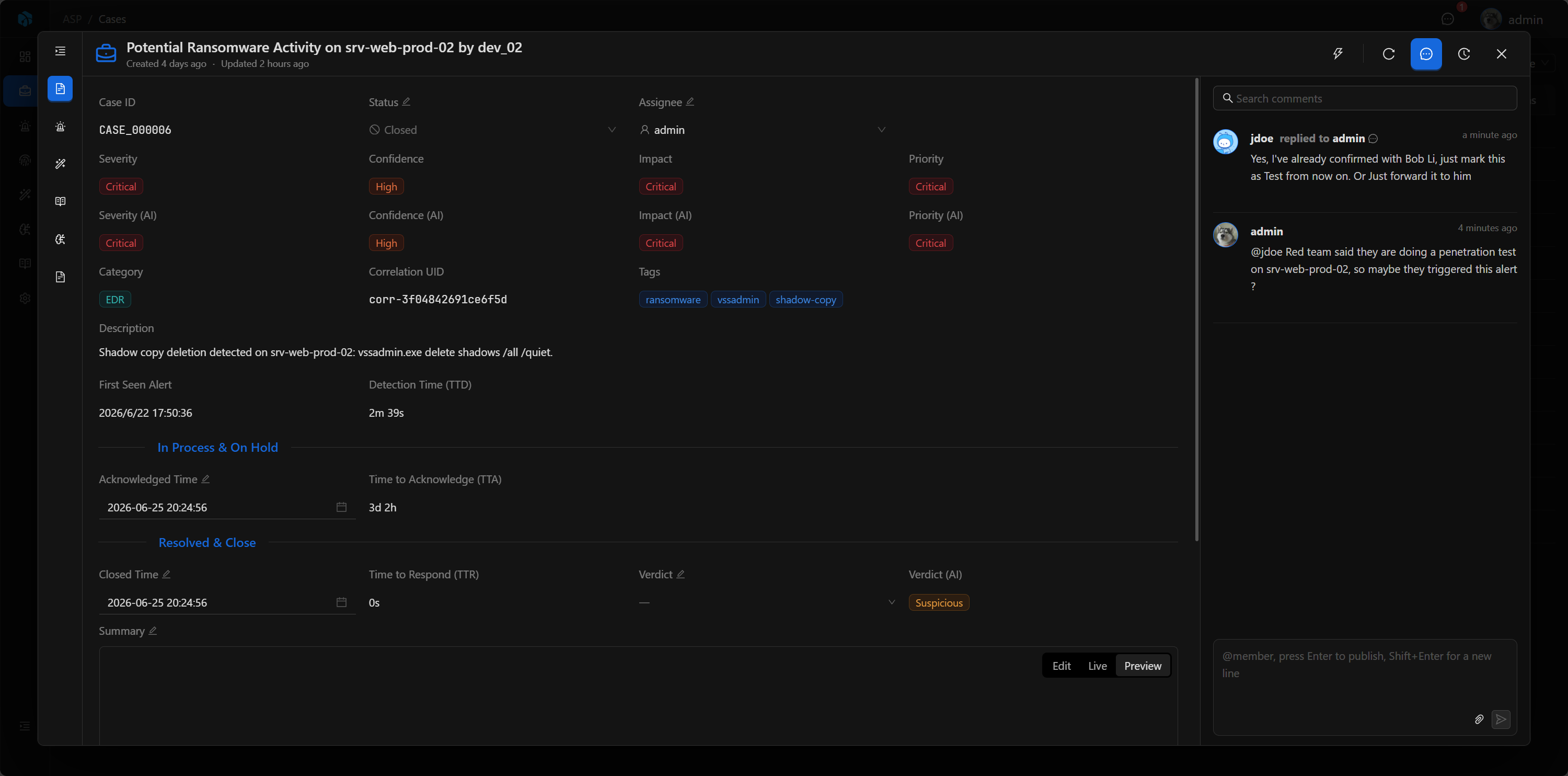The width and height of the screenshot is (1568, 776).
Task: Send the comment with the arrow button
Action: pos(1501,720)
